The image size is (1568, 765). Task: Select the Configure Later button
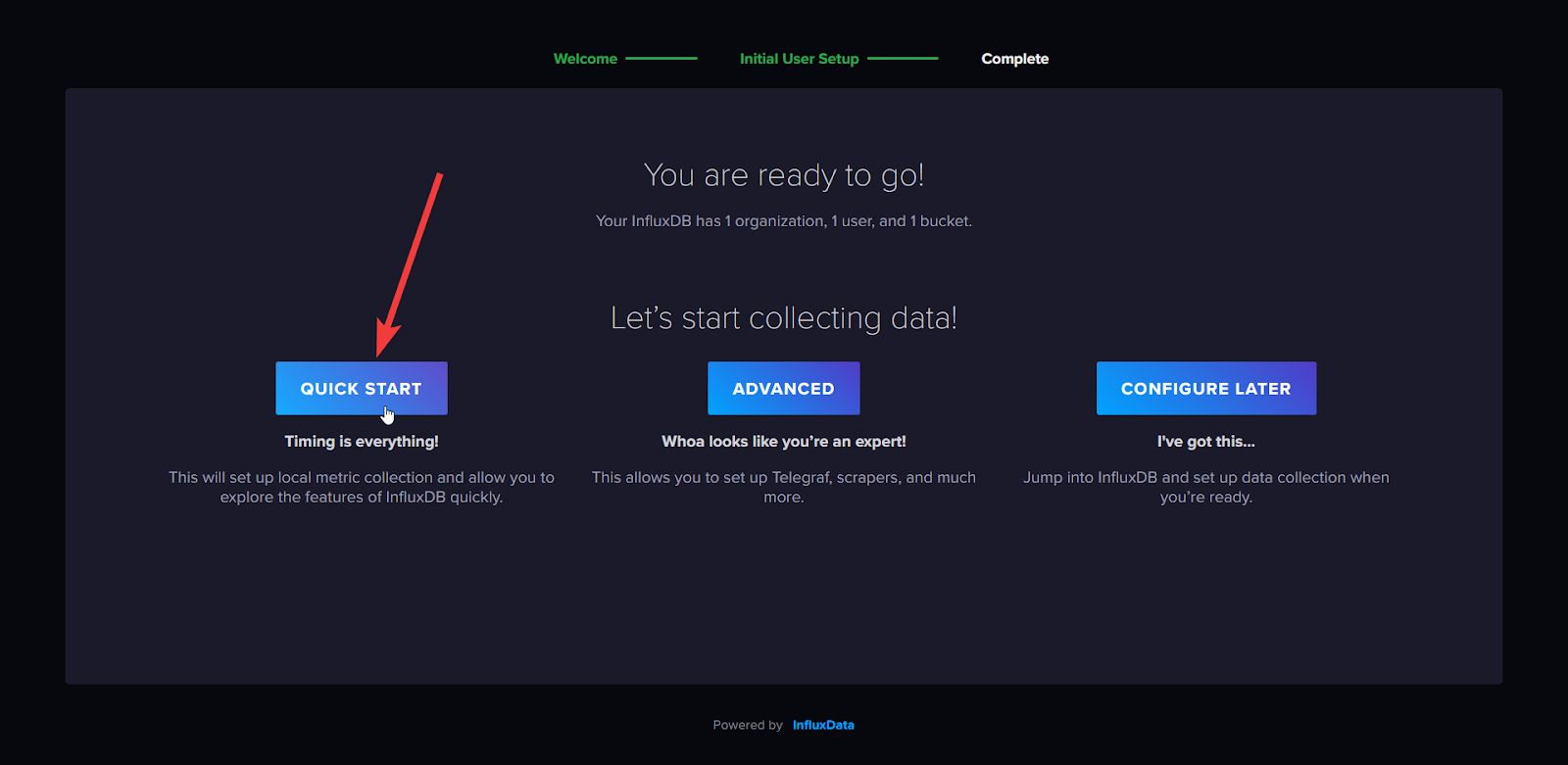(1206, 388)
